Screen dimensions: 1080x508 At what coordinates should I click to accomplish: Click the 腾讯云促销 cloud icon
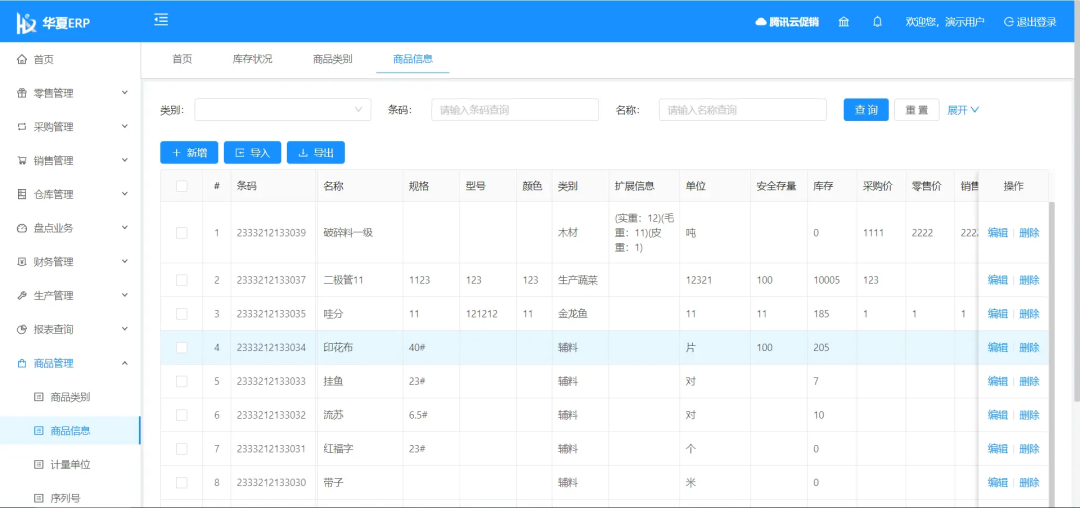[x=761, y=22]
